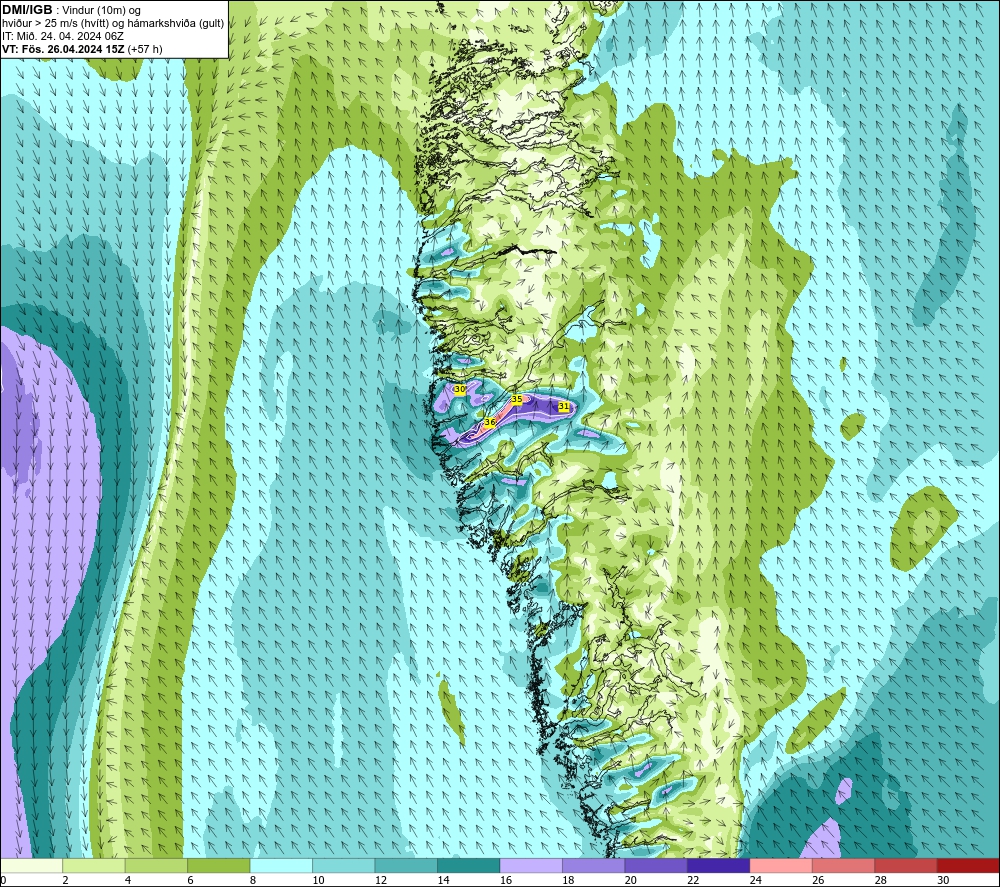Select the 18–20 m/s purple legend swatch

tap(594, 865)
